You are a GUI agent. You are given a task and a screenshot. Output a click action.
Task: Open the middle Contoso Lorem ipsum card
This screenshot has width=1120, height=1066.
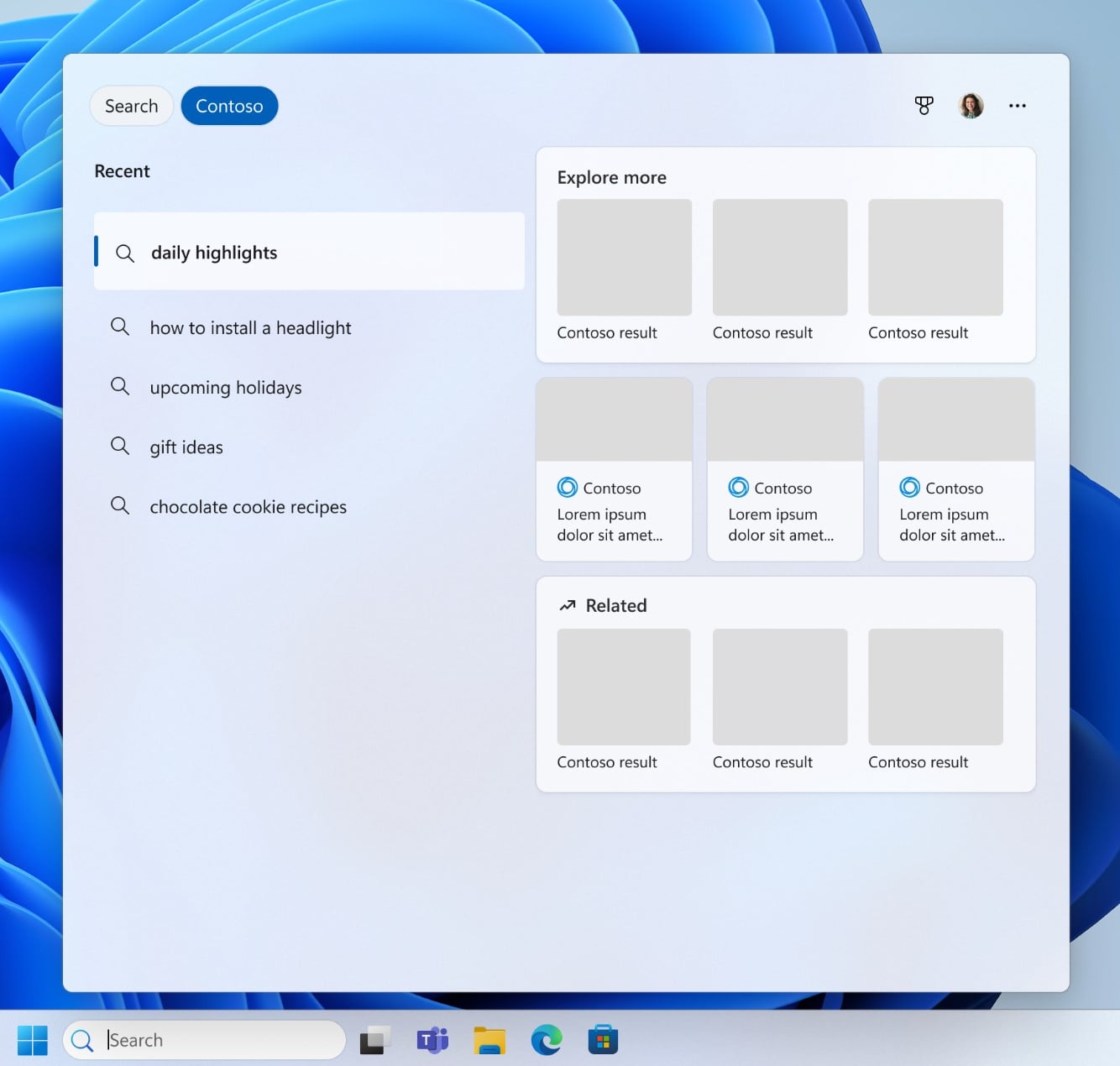[x=785, y=469]
